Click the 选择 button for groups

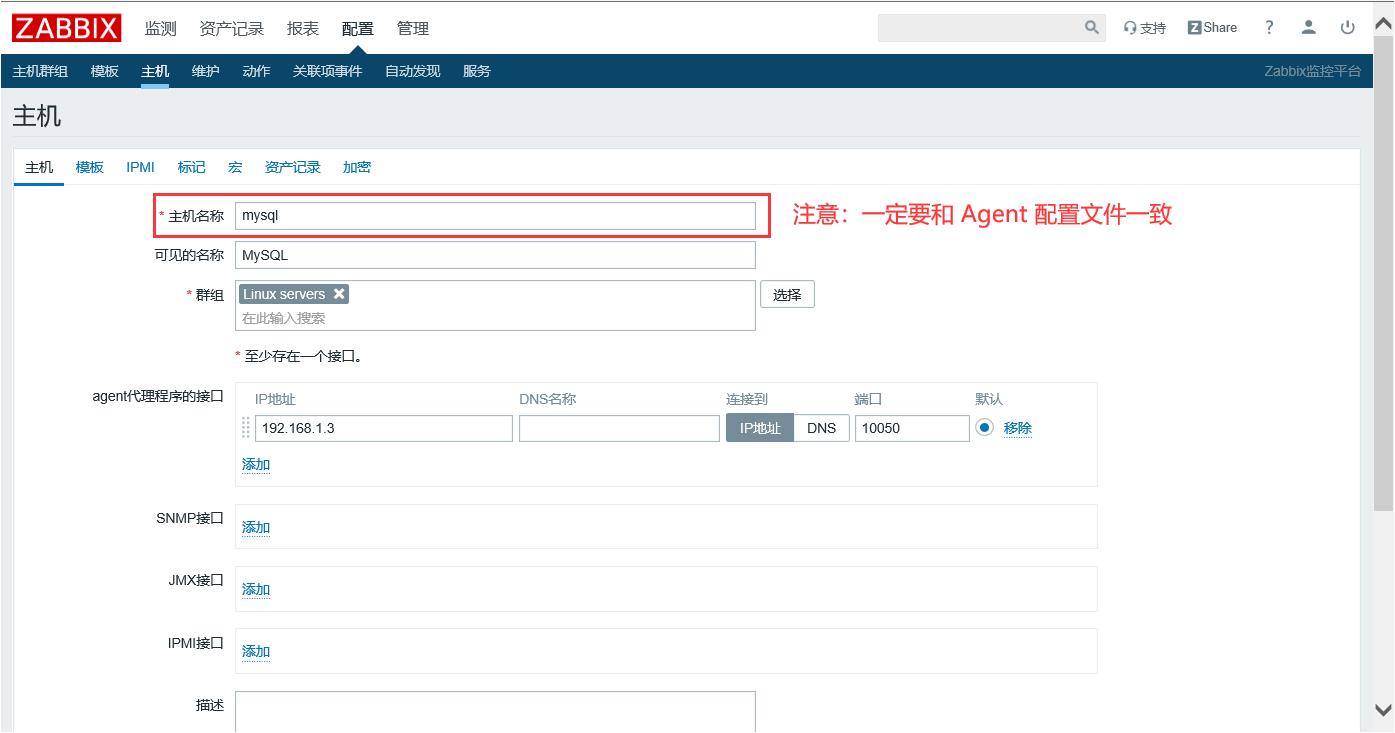(788, 295)
